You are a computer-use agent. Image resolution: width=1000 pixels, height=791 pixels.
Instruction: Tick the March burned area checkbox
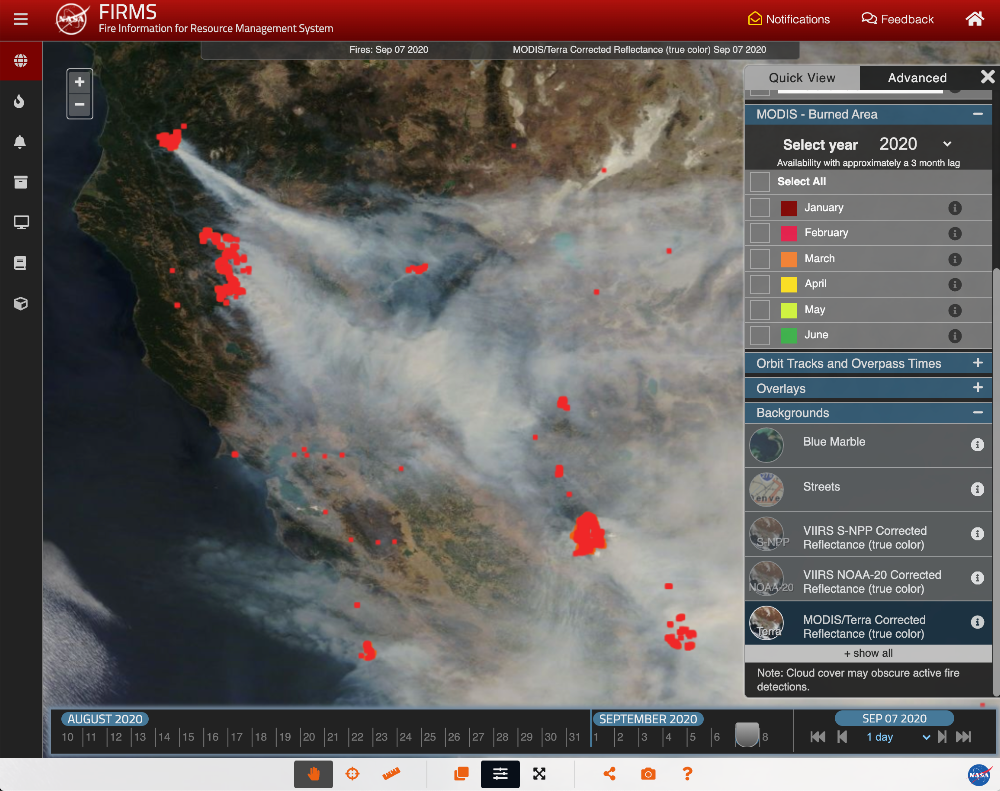pos(760,259)
